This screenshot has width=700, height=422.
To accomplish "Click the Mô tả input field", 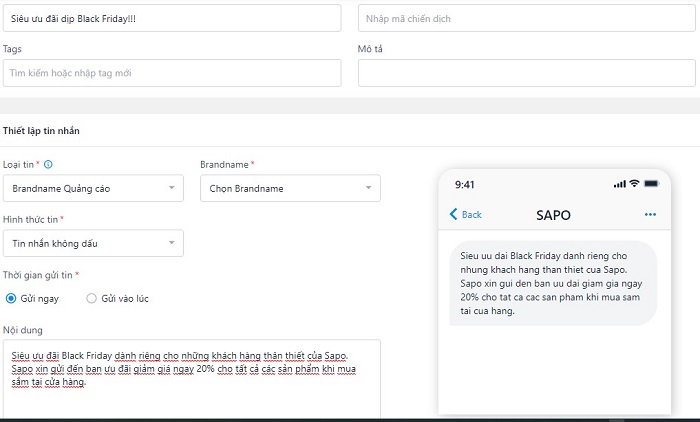I will [x=528, y=73].
